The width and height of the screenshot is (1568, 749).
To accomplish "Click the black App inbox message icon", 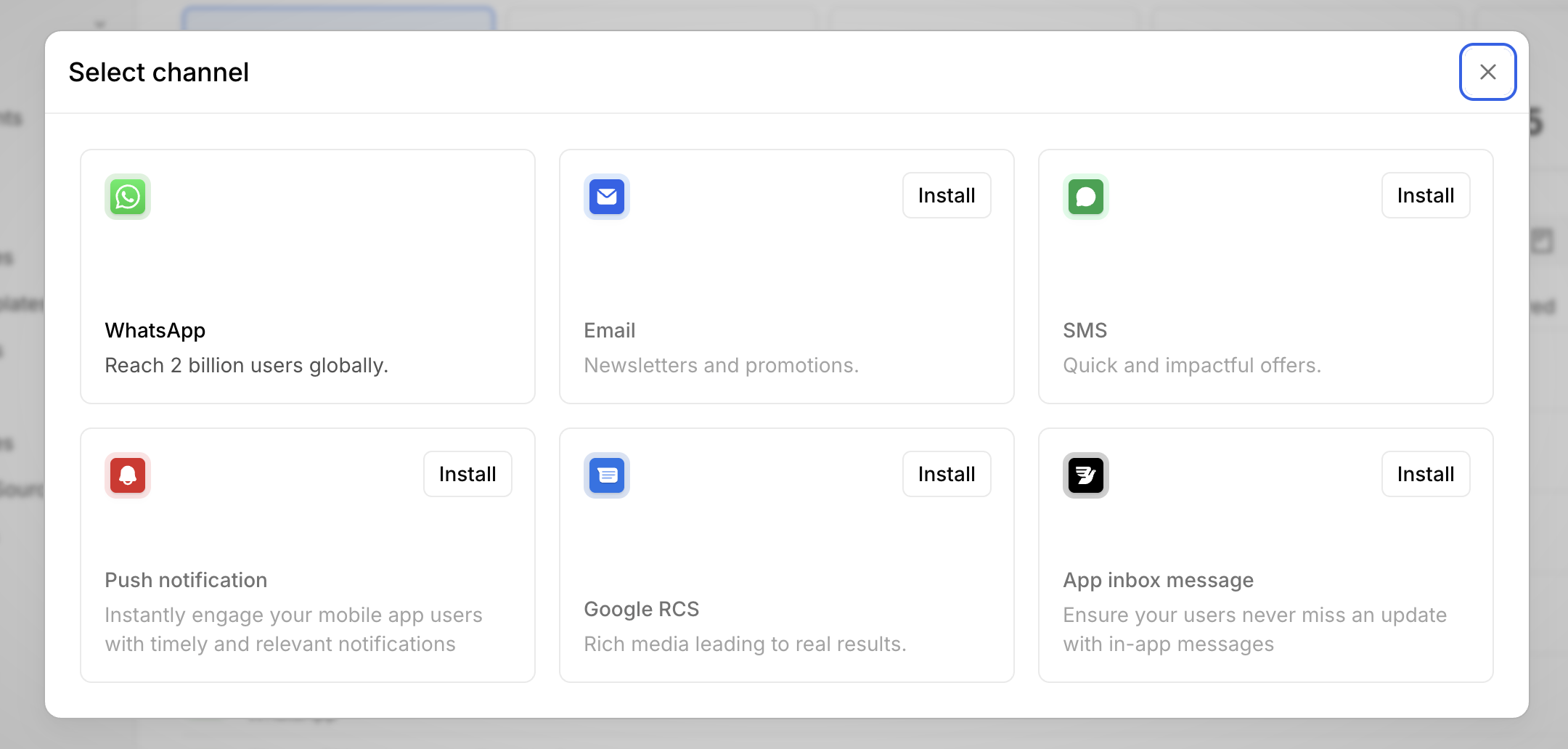I will pyautogui.click(x=1086, y=475).
